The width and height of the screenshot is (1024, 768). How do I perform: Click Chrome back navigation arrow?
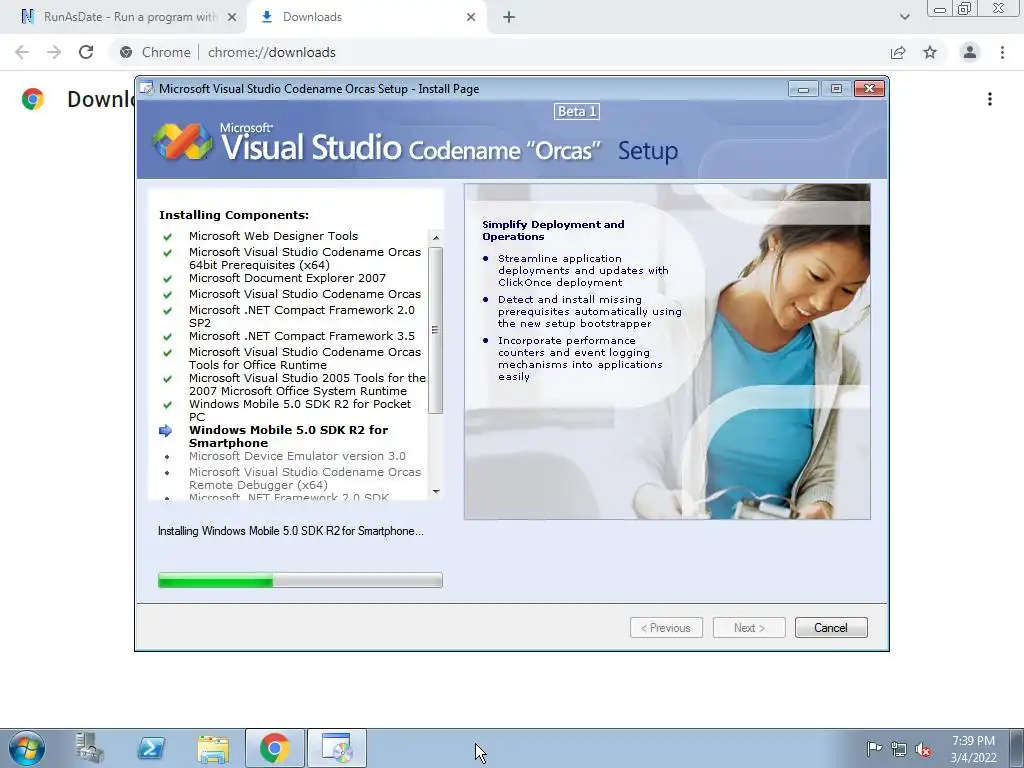(22, 52)
